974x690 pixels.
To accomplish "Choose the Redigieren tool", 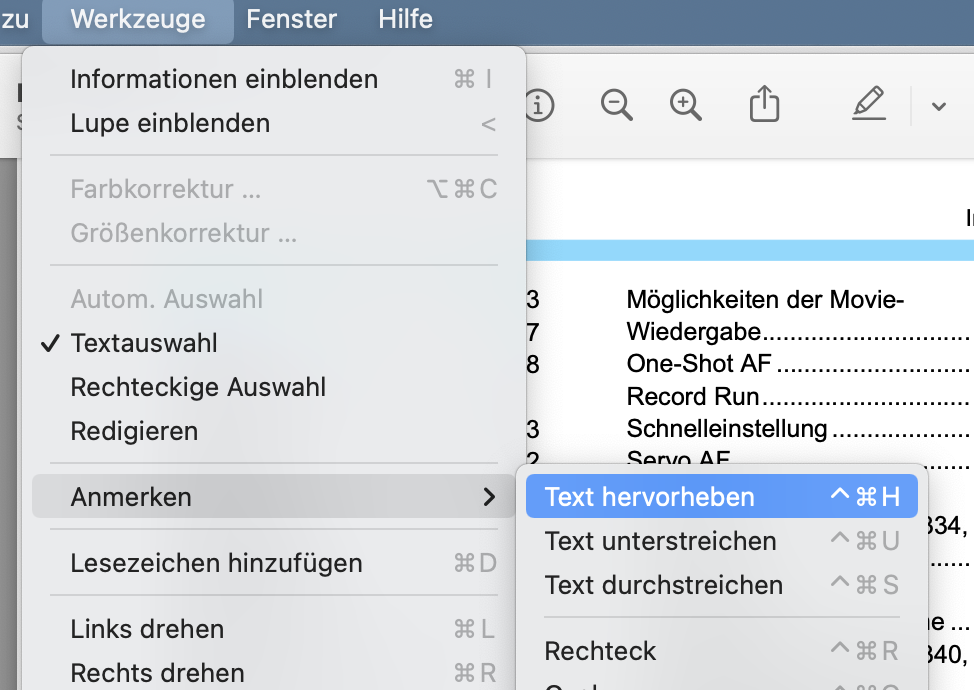I will [x=134, y=431].
